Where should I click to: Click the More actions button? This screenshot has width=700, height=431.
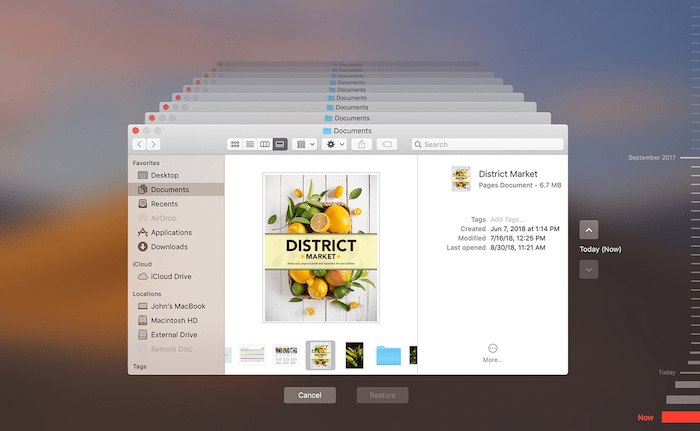pos(492,353)
